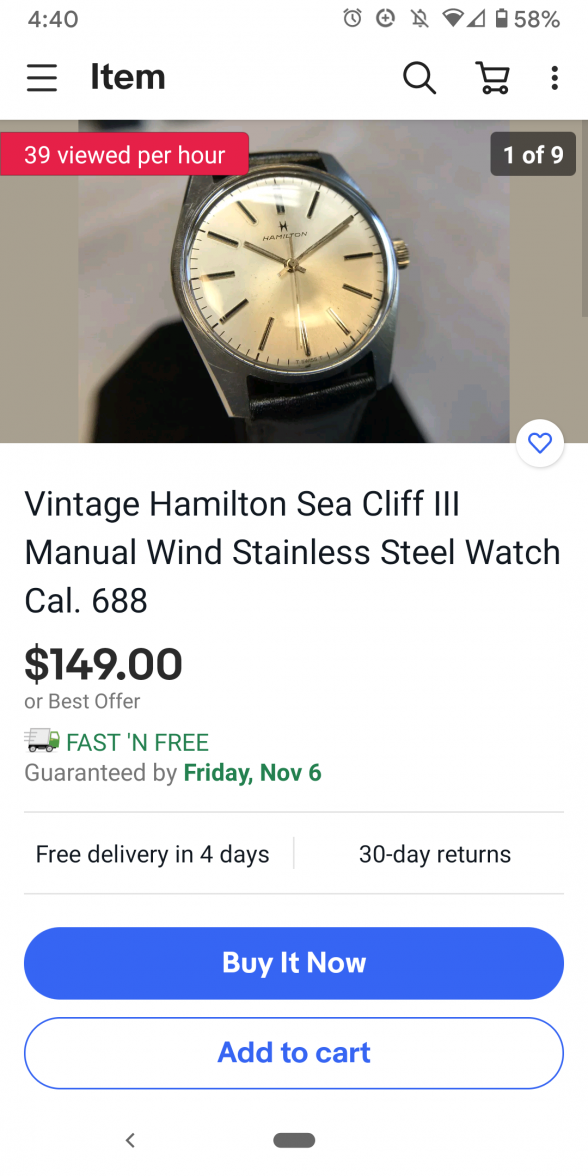Open the hamburger navigation menu
Image resolution: width=588 pixels, height=1176 pixels.
42,77
